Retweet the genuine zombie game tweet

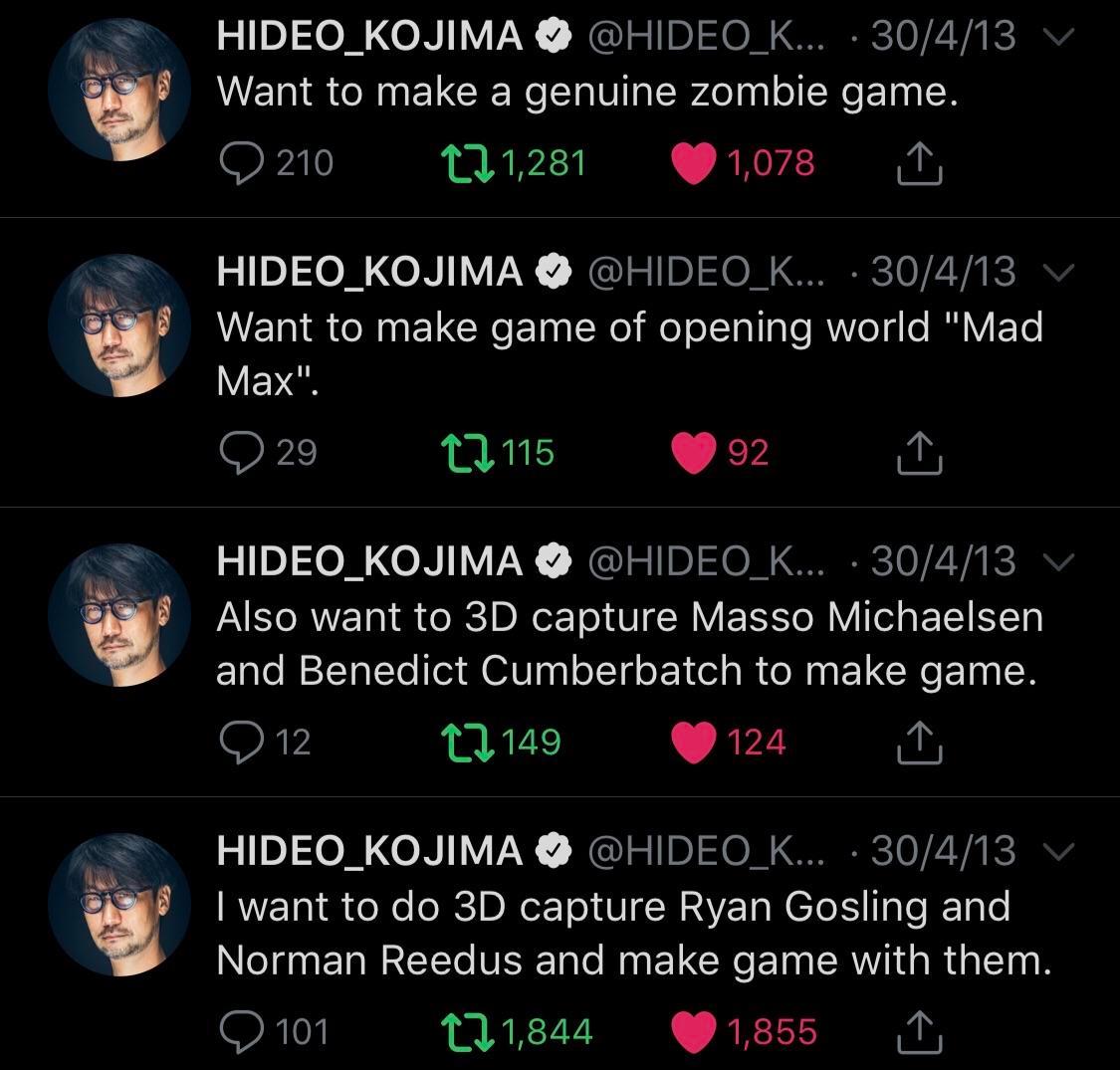pyautogui.click(x=467, y=163)
